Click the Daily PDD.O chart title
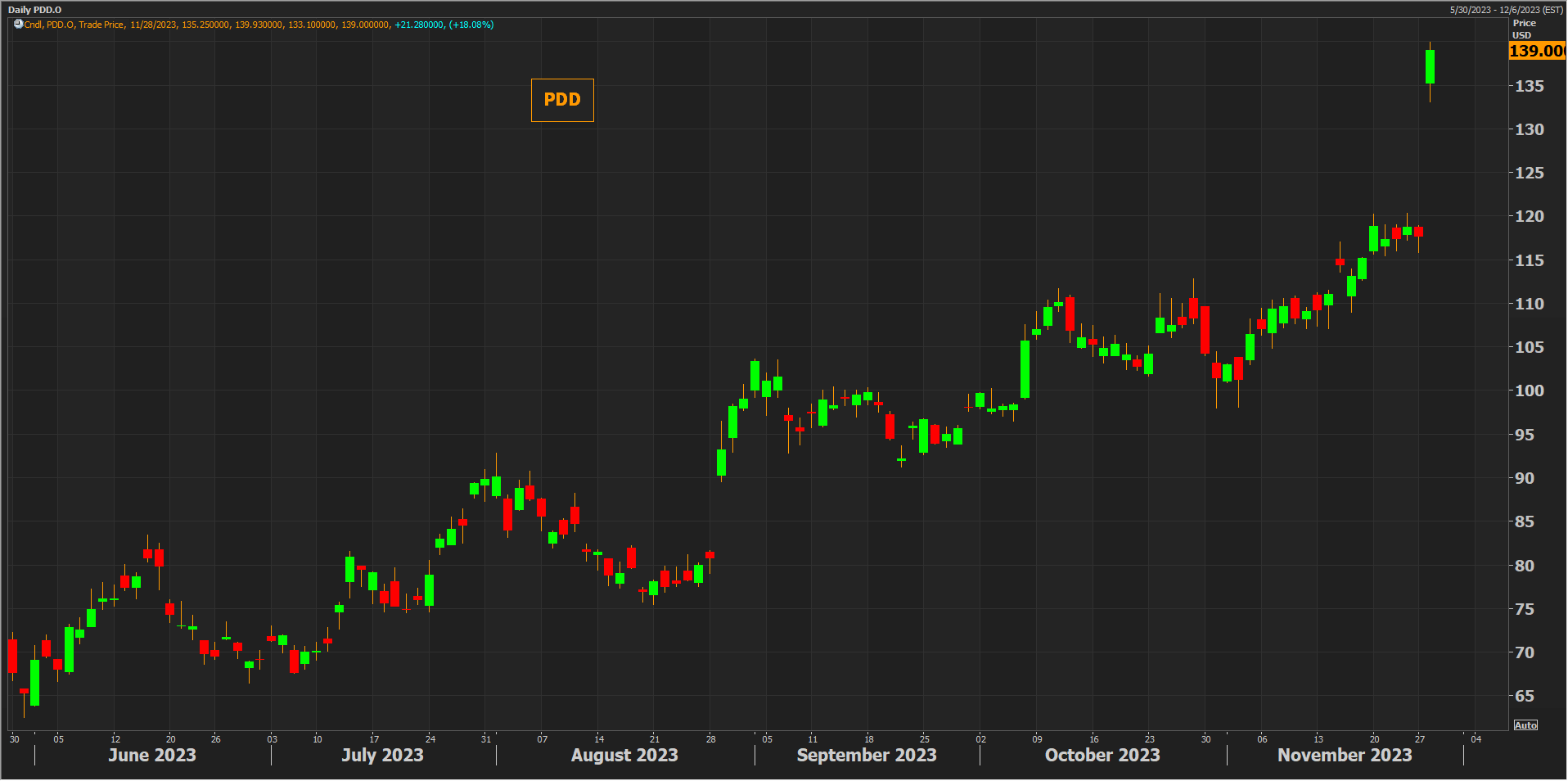This screenshot has height=781, width=1568. [x=34, y=10]
